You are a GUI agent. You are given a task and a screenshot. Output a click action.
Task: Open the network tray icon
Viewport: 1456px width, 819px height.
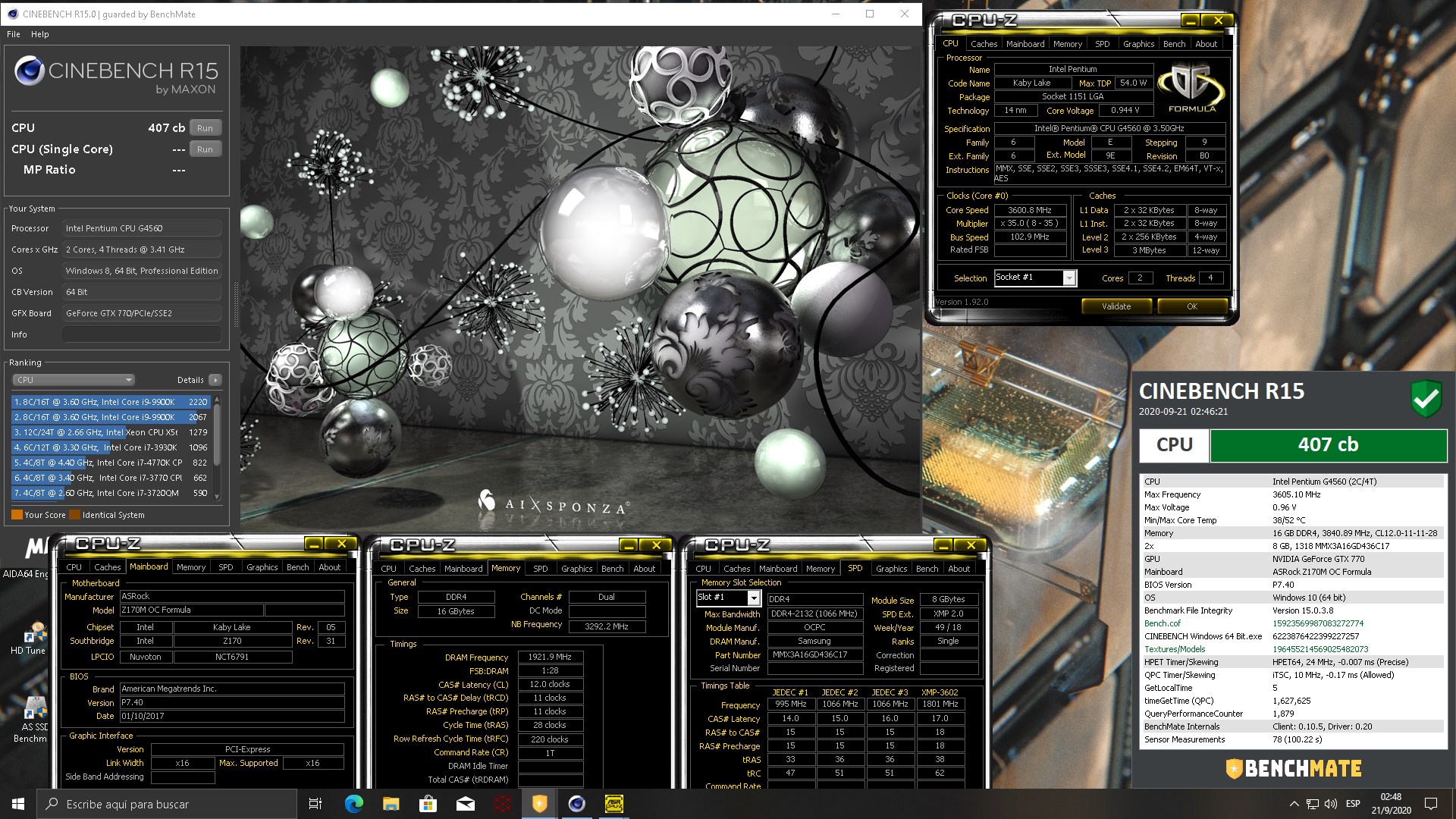point(1313,804)
